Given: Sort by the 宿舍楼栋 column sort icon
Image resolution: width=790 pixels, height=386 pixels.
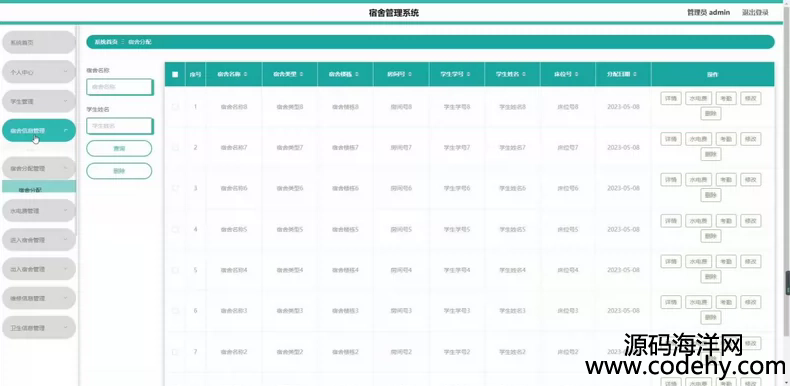Looking at the screenshot, I should 357,74.
